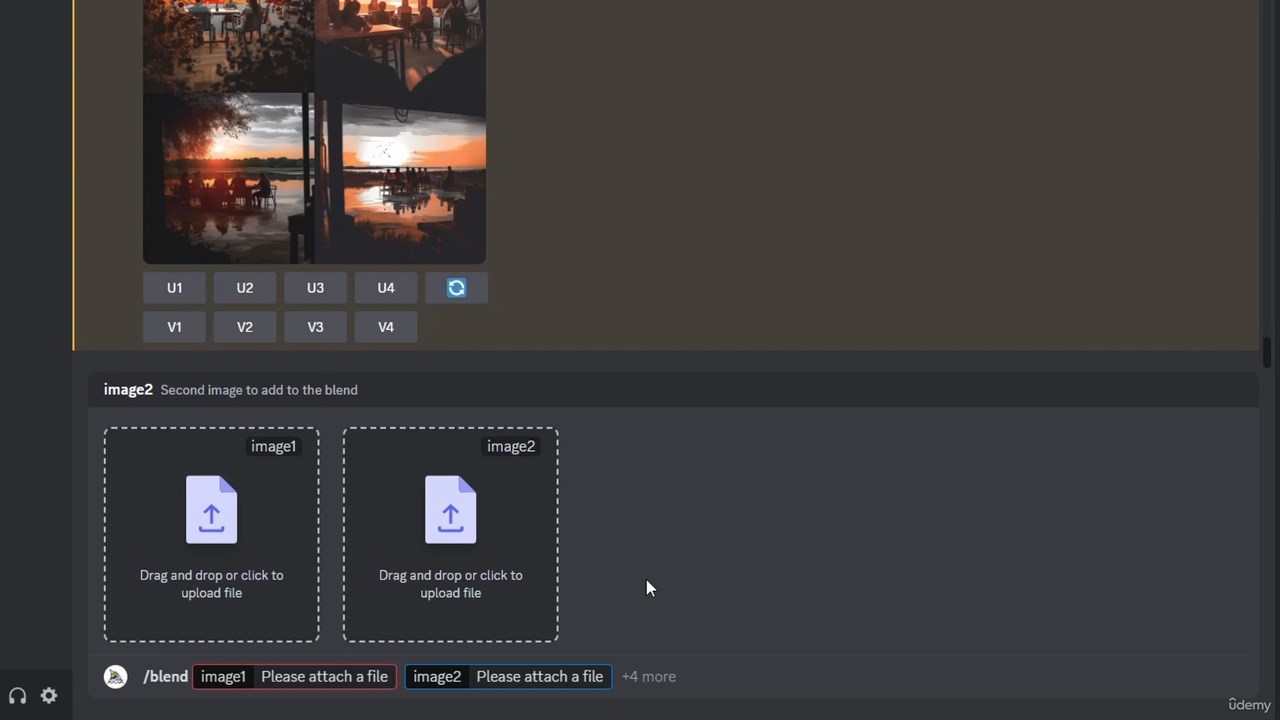Open the top-left restaurant image in the grid
Viewport: 1280px width, 720px height.
point(229,46)
